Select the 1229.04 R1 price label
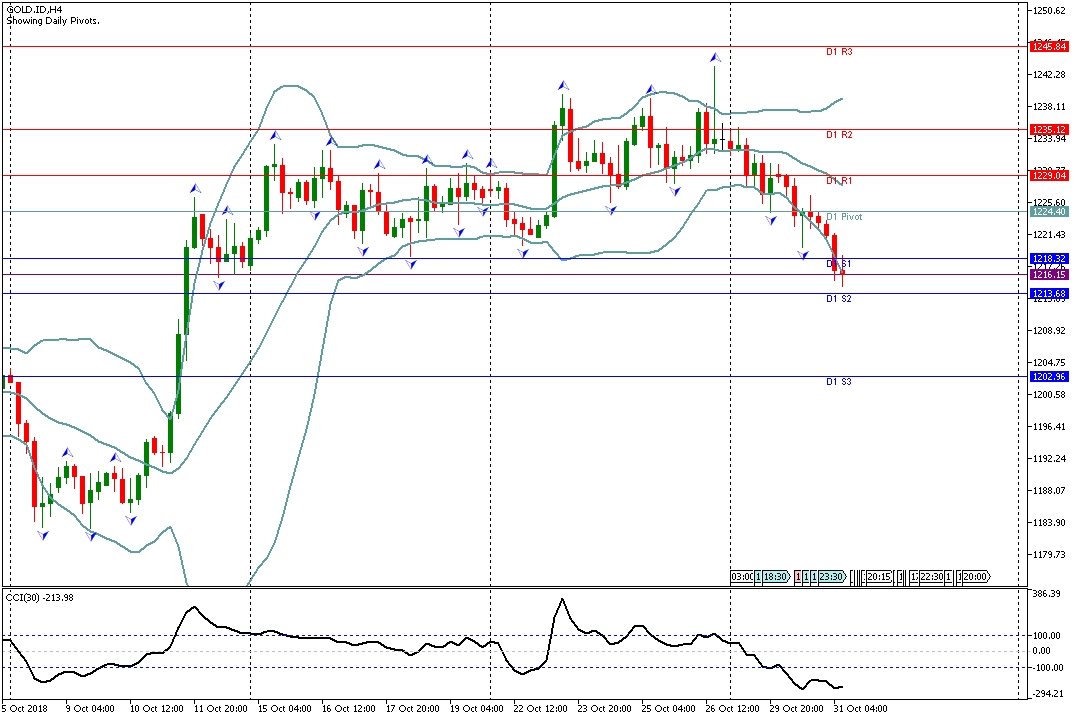The width and height of the screenshot is (1080, 720). [1049, 175]
